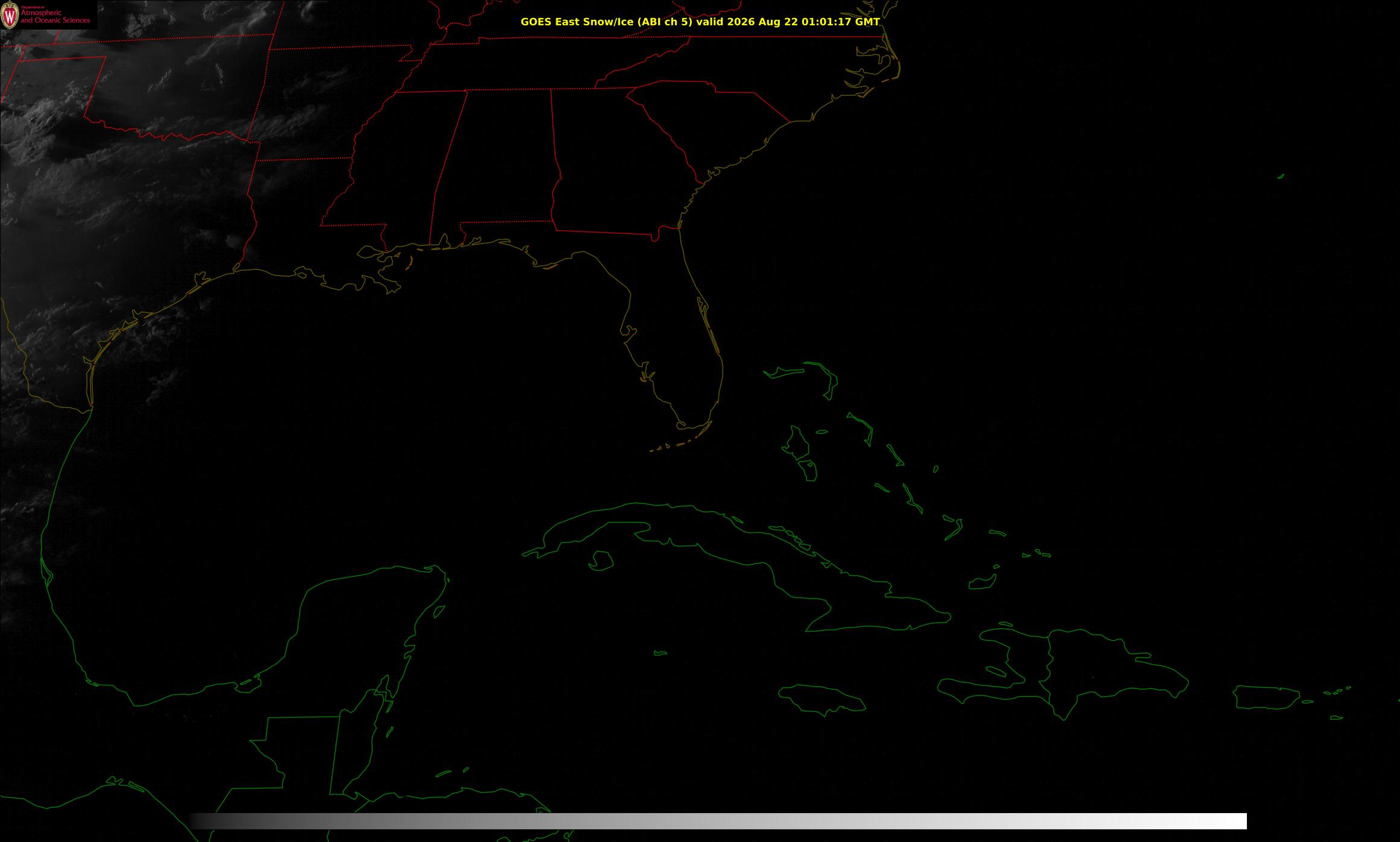Click the GOES East Snow/Ice title text

coord(700,22)
